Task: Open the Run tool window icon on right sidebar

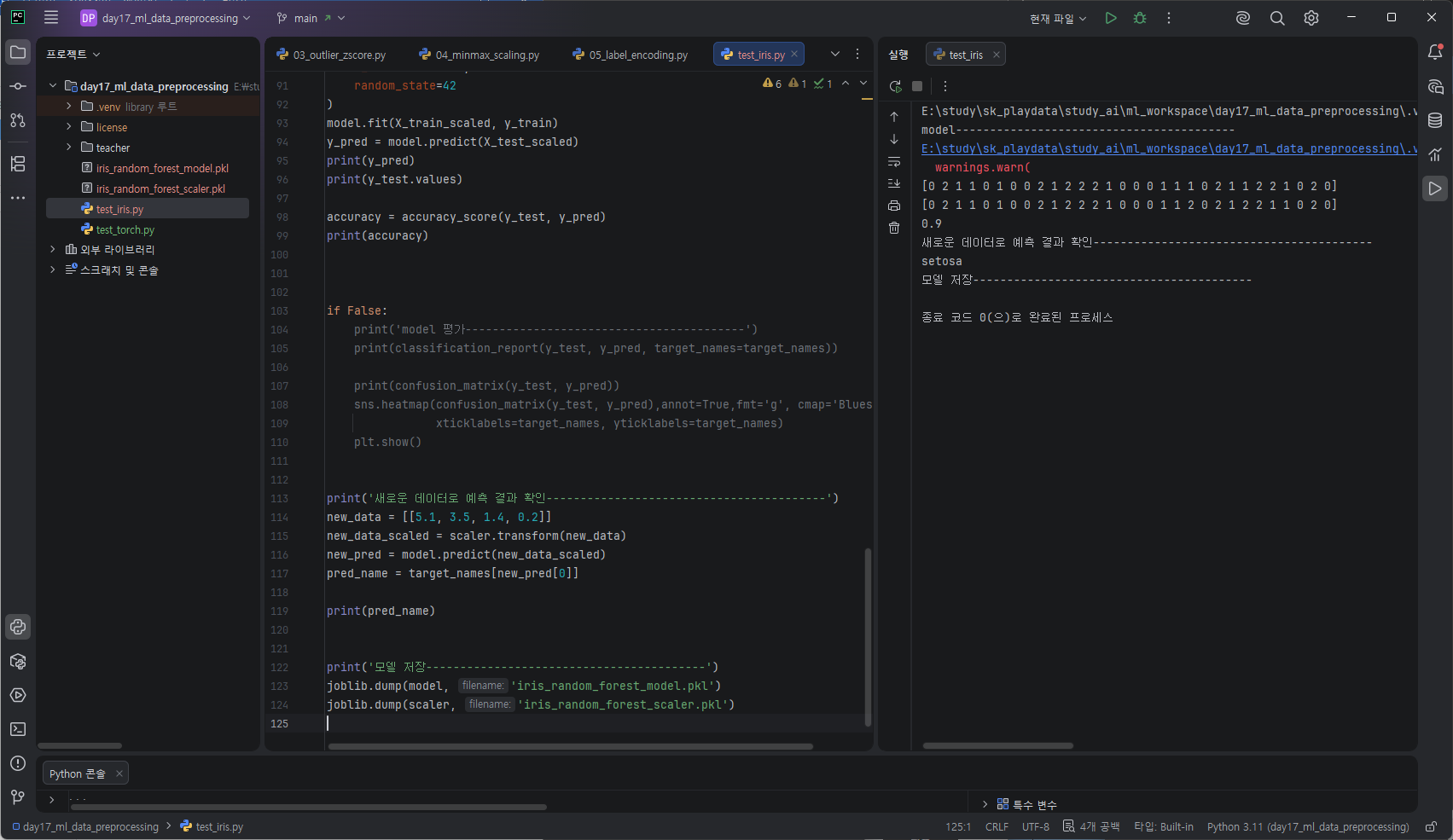Action: (x=1435, y=188)
